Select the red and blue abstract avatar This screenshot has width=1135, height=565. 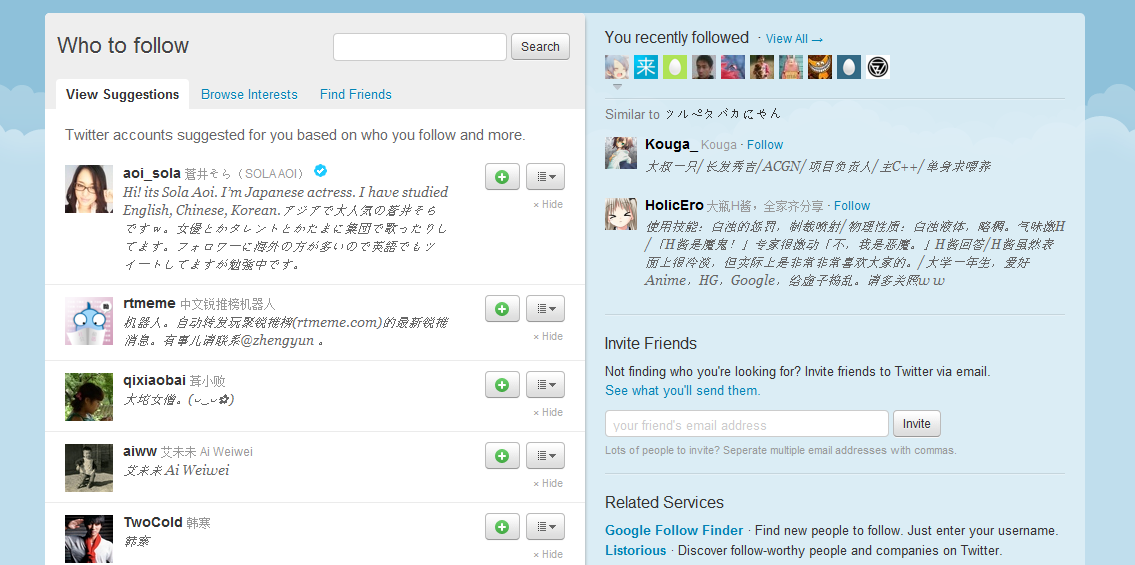point(733,67)
